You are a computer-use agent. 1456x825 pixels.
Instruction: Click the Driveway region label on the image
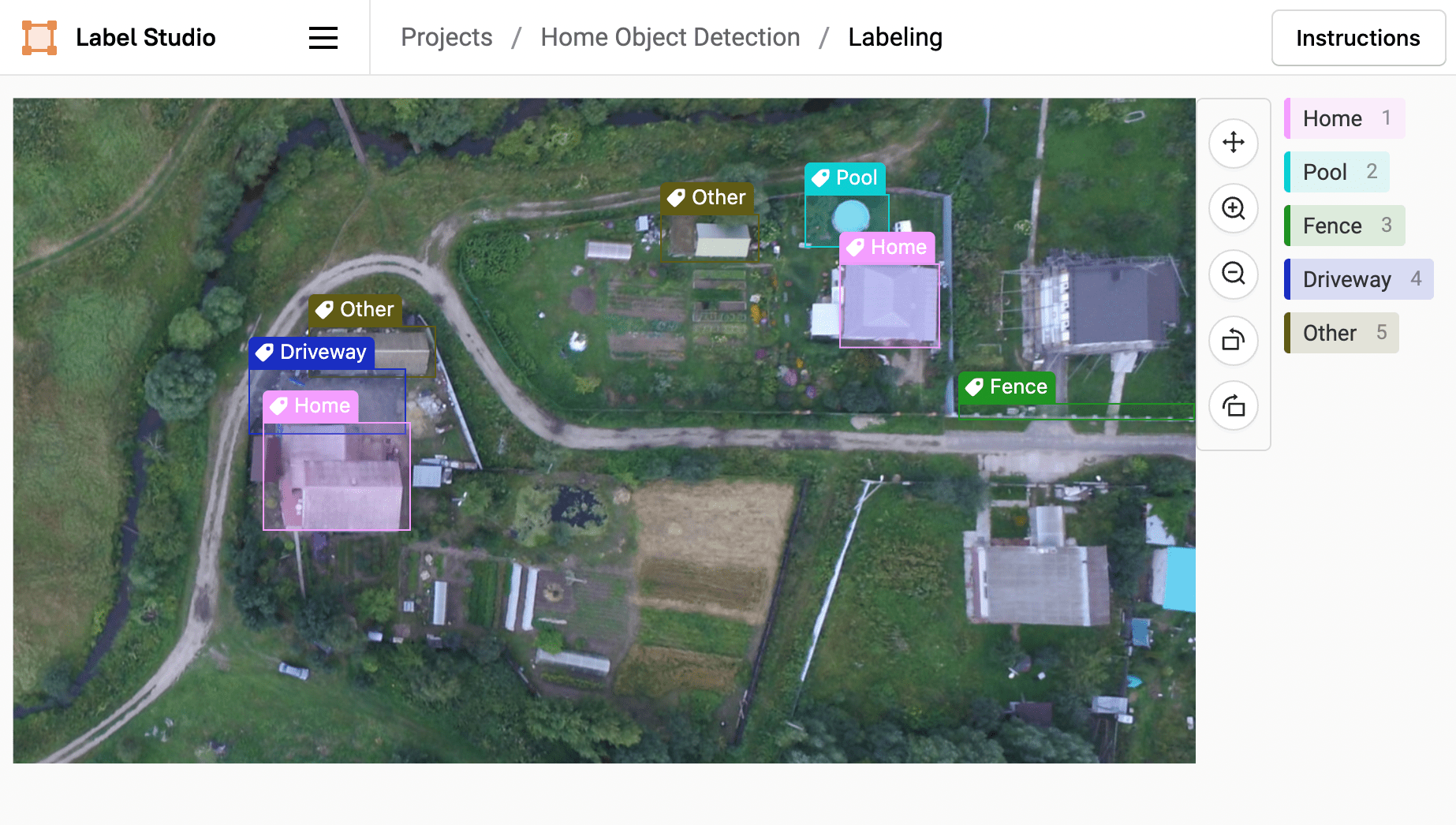pos(312,353)
